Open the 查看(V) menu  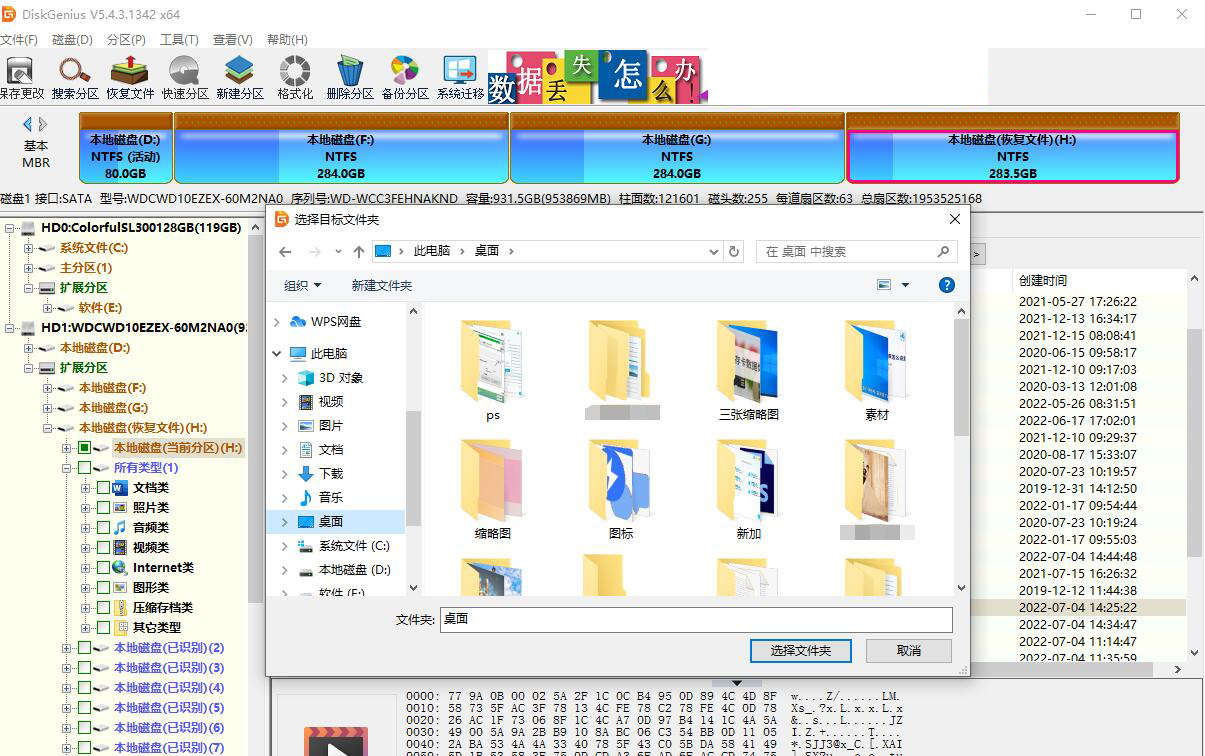232,40
